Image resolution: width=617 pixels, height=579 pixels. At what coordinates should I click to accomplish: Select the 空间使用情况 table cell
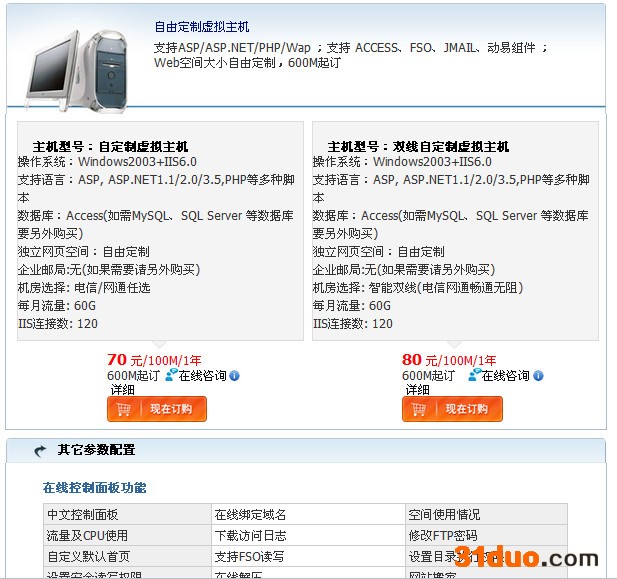444,514
